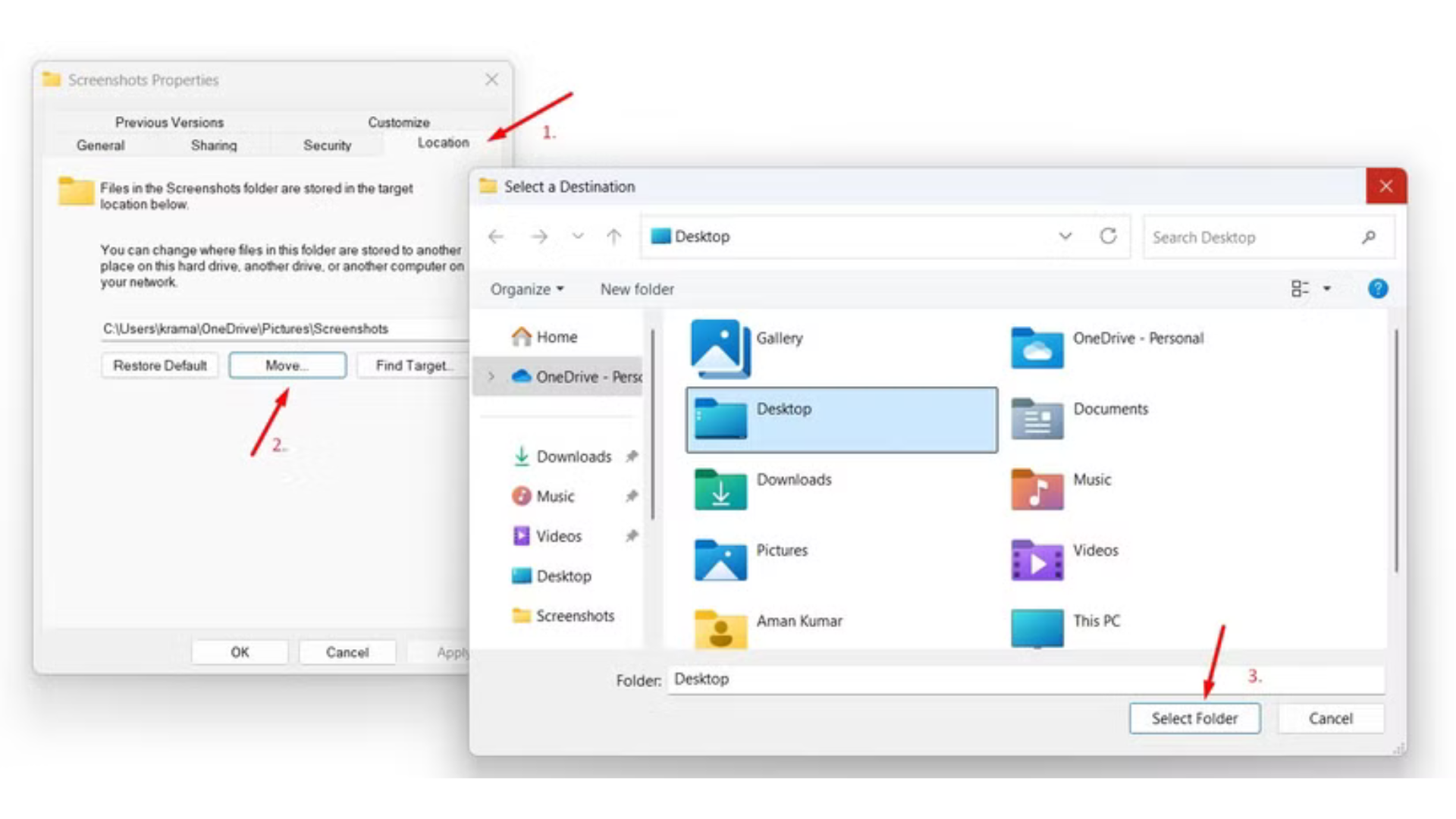Image resolution: width=1456 pixels, height=819 pixels.
Task: Open the Previous Versions tab
Action: coord(168,122)
